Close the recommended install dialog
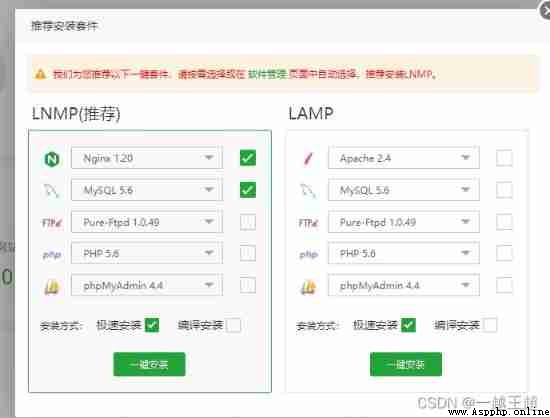Screen dimensions: 550x418 [x=545, y=11]
